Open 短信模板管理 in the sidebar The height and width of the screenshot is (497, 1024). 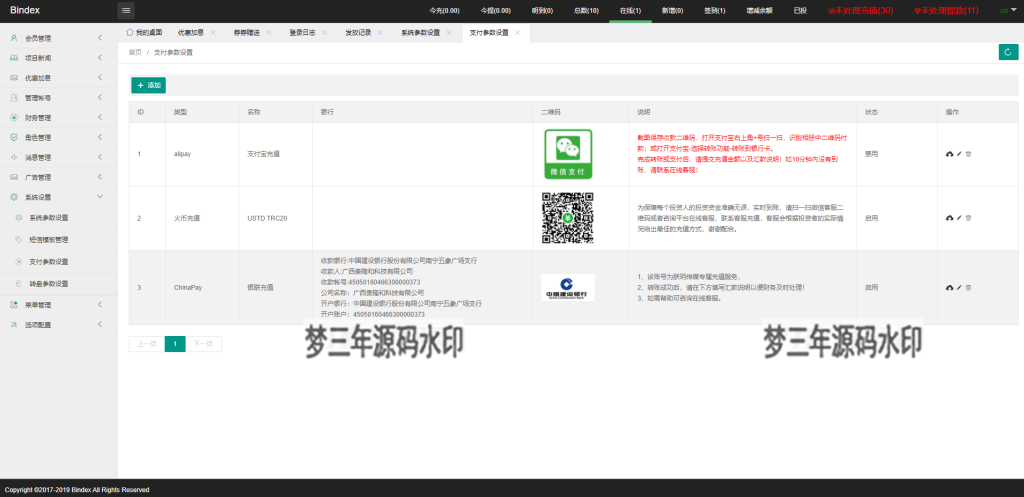coord(49,240)
